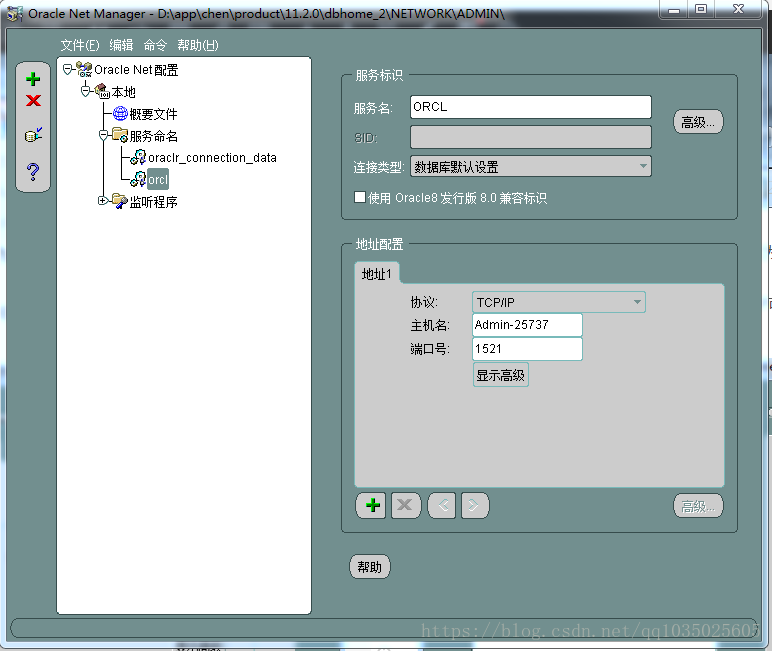Click the 本地 node icon
This screenshot has width=772, height=651.
pos(102,91)
